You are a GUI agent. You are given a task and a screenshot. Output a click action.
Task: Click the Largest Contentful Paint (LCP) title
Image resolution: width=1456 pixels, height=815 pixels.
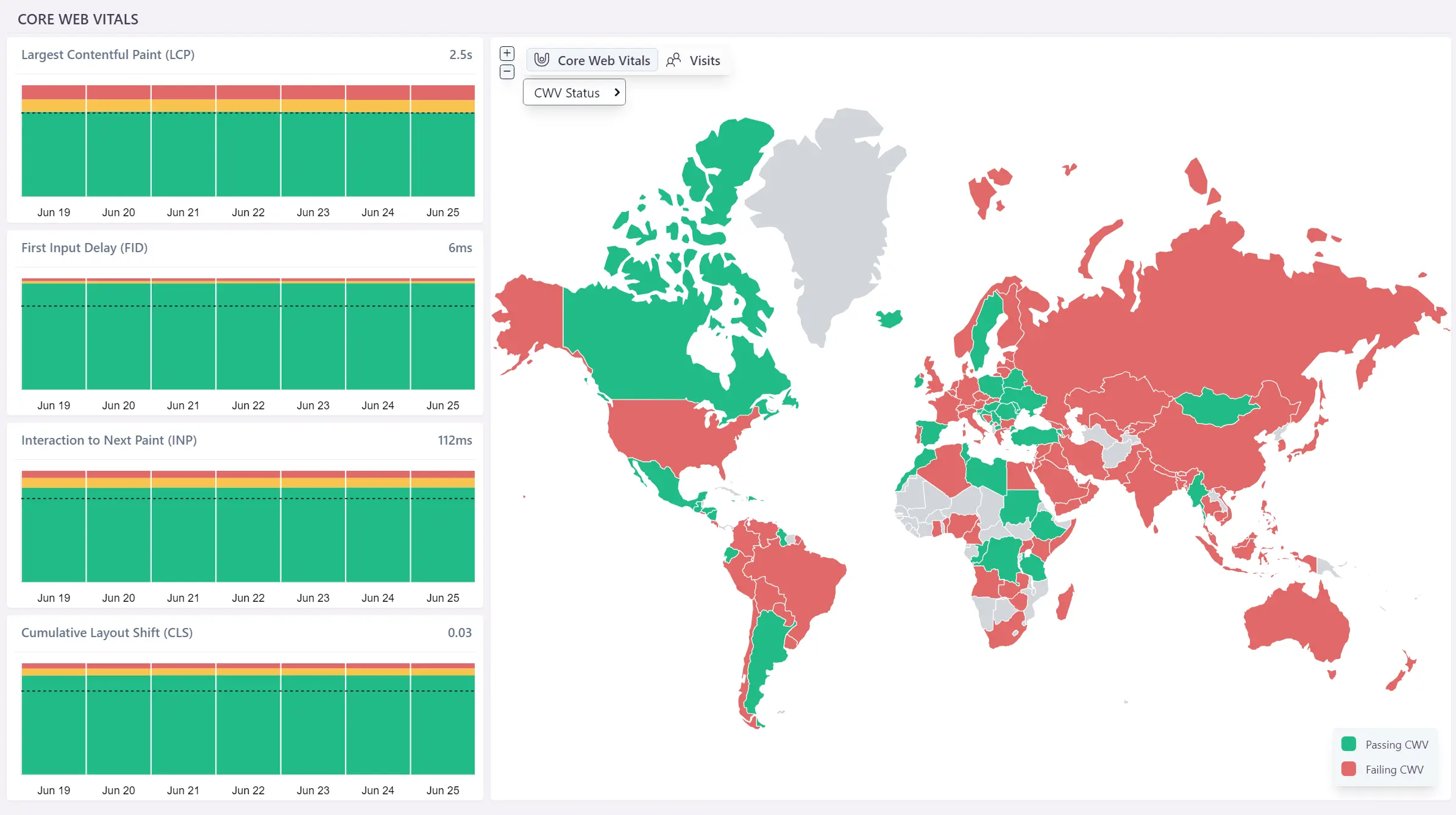click(x=108, y=54)
